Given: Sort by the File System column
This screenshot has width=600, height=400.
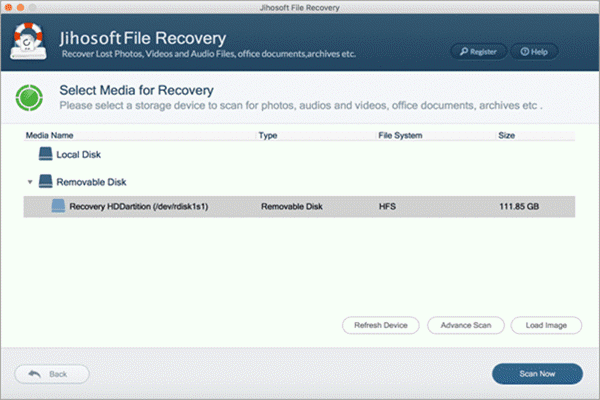Looking at the screenshot, I should tap(435, 136).
